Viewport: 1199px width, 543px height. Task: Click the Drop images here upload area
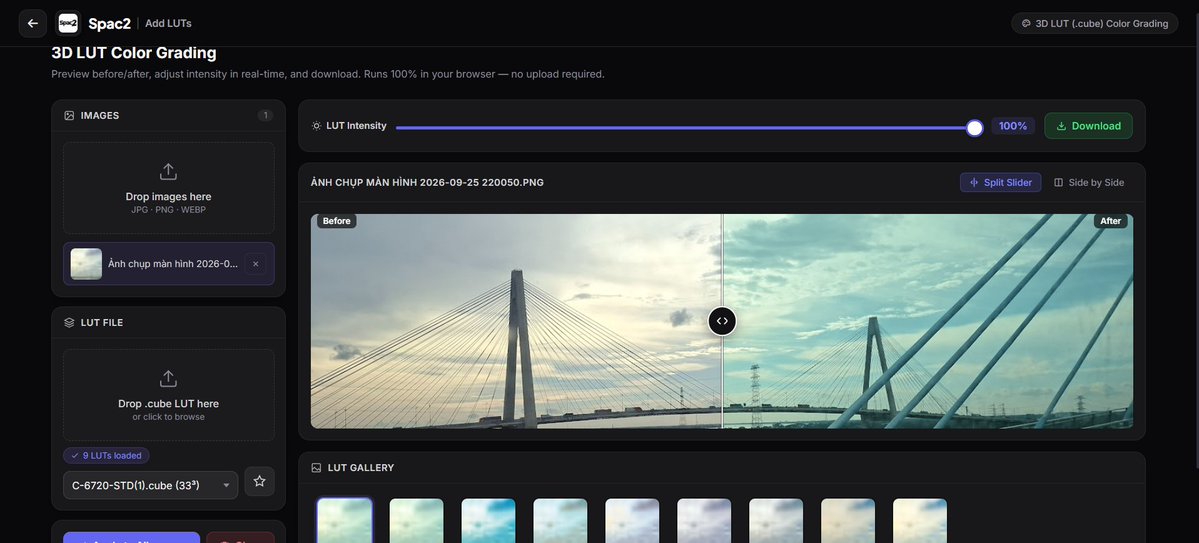coord(168,187)
